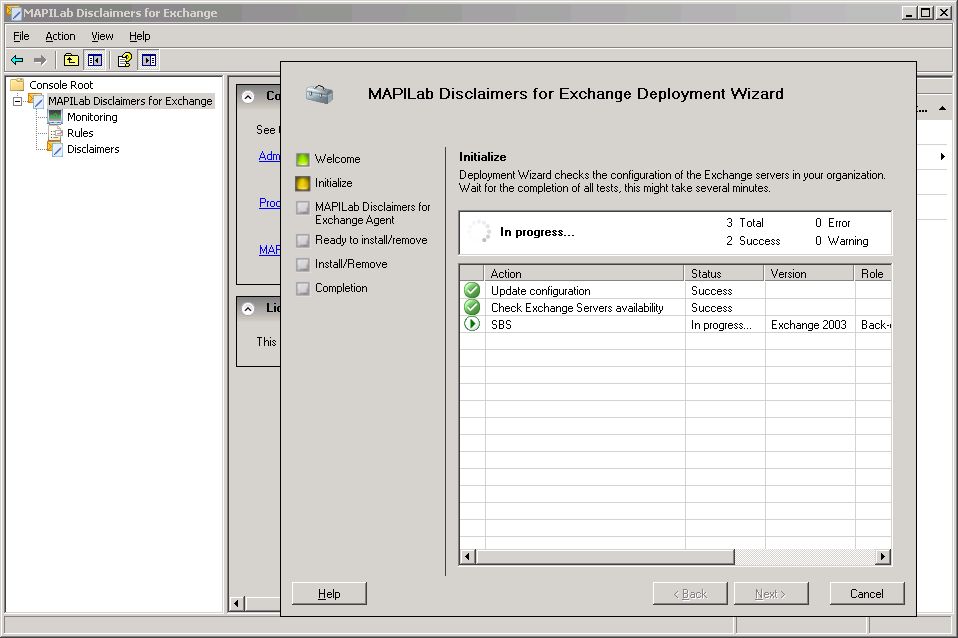Collapse the MAPILab Disclaimers for Exchange tree node
The height and width of the screenshot is (638, 958).
click(18, 101)
